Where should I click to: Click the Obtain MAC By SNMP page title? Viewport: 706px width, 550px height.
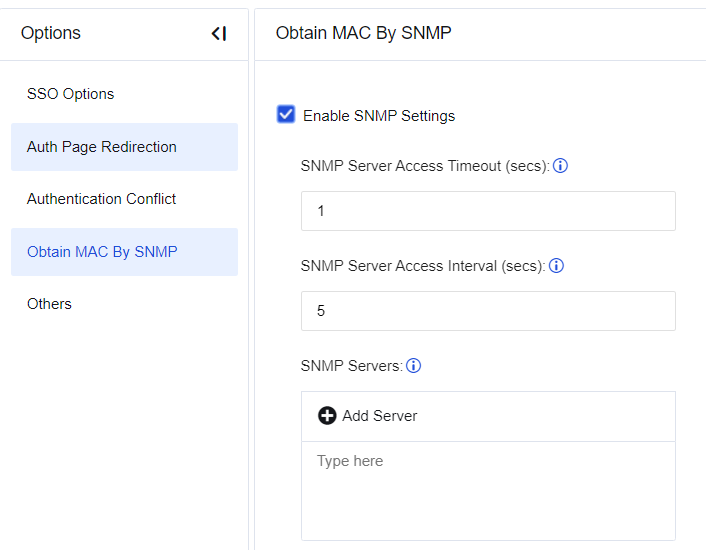[x=364, y=33]
